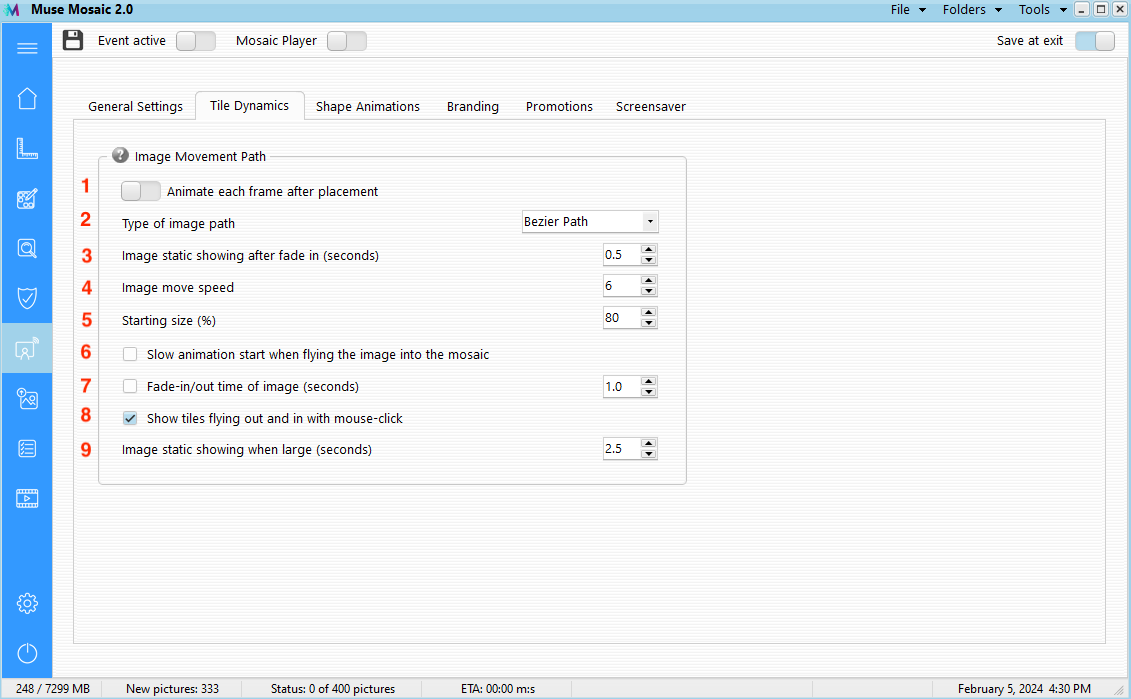Decrease Image static when large value
The height and width of the screenshot is (699, 1131).
tap(648, 454)
